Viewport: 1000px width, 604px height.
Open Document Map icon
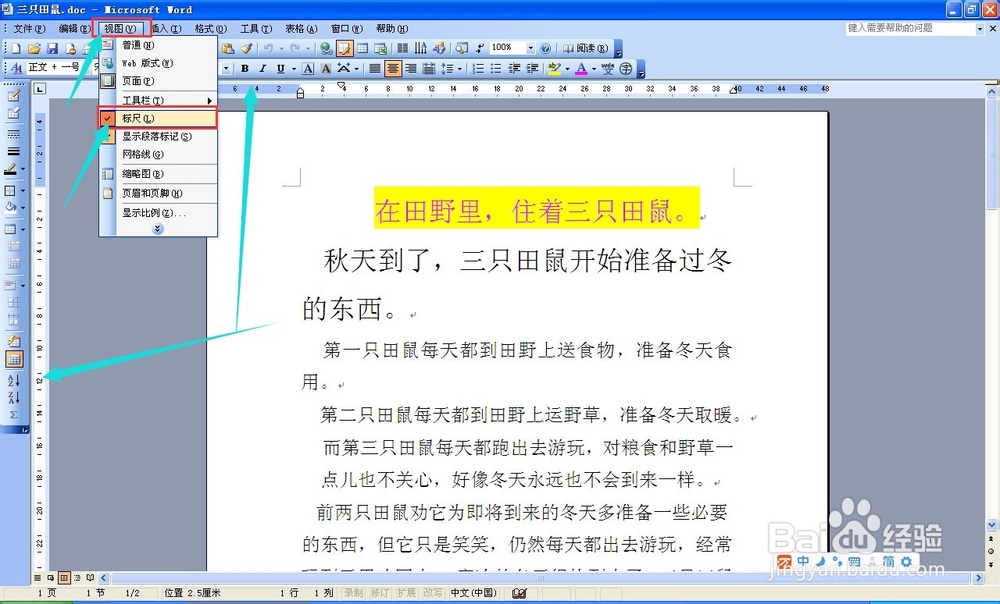coord(462,48)
